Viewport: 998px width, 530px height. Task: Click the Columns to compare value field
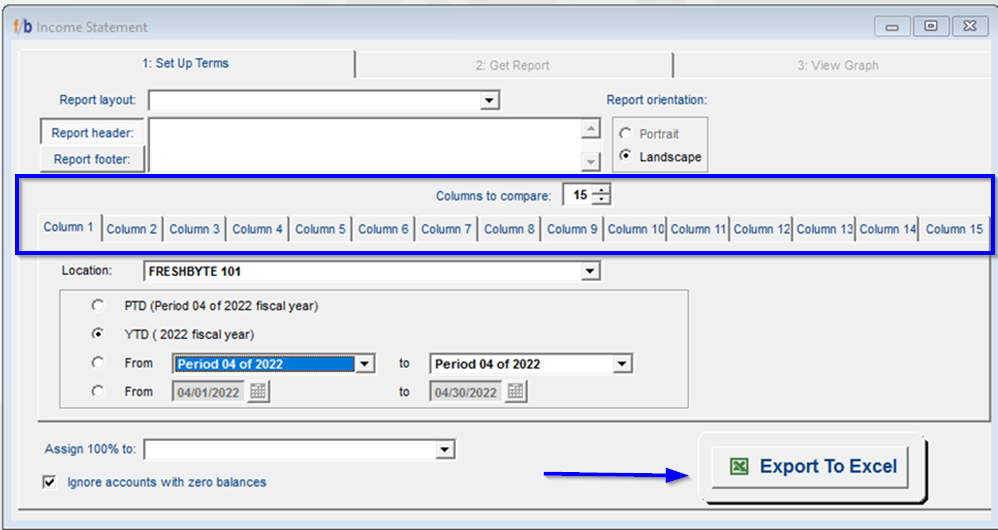pyautogui.click(x=578, y=195)
